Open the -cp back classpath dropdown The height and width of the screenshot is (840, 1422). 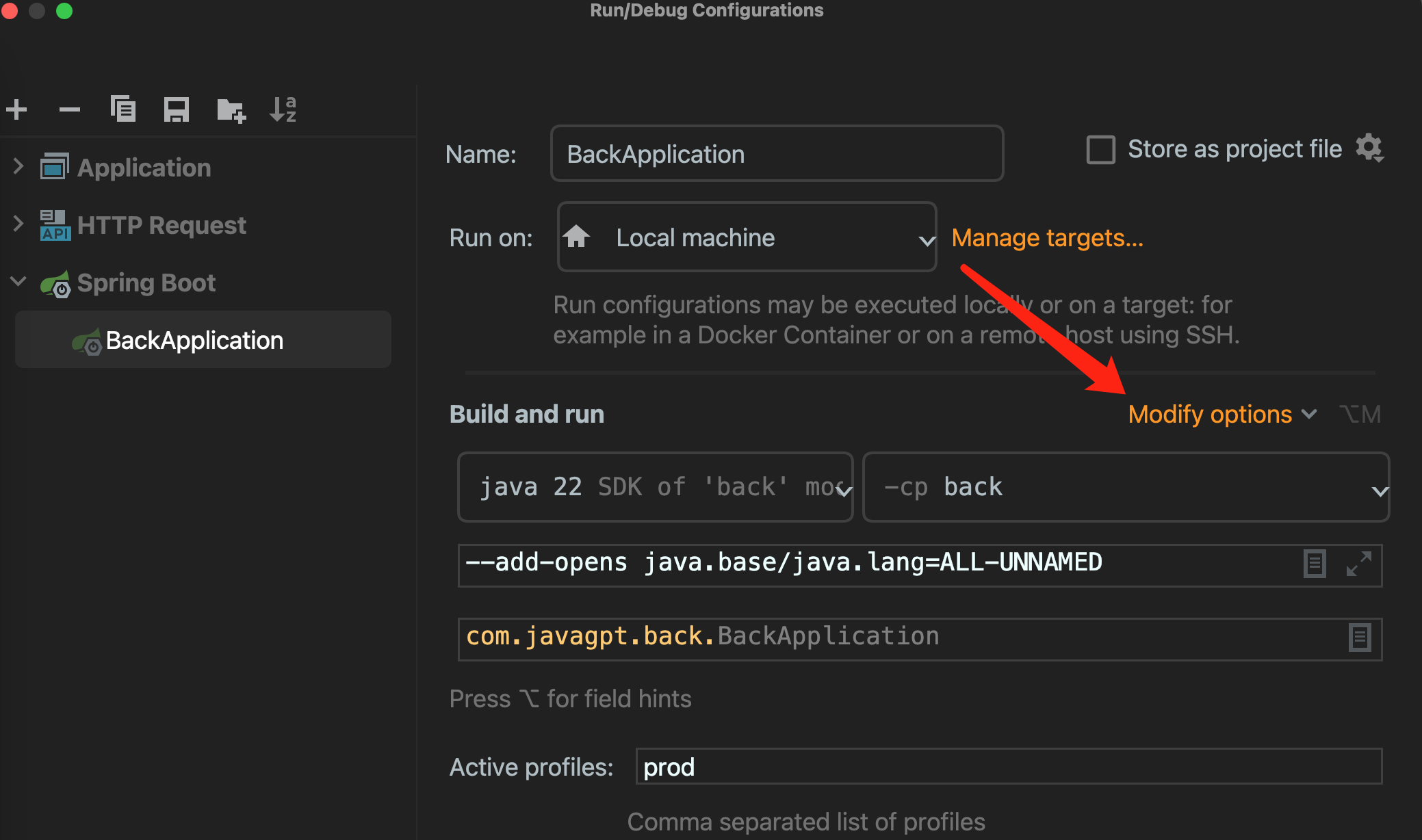1126,487
